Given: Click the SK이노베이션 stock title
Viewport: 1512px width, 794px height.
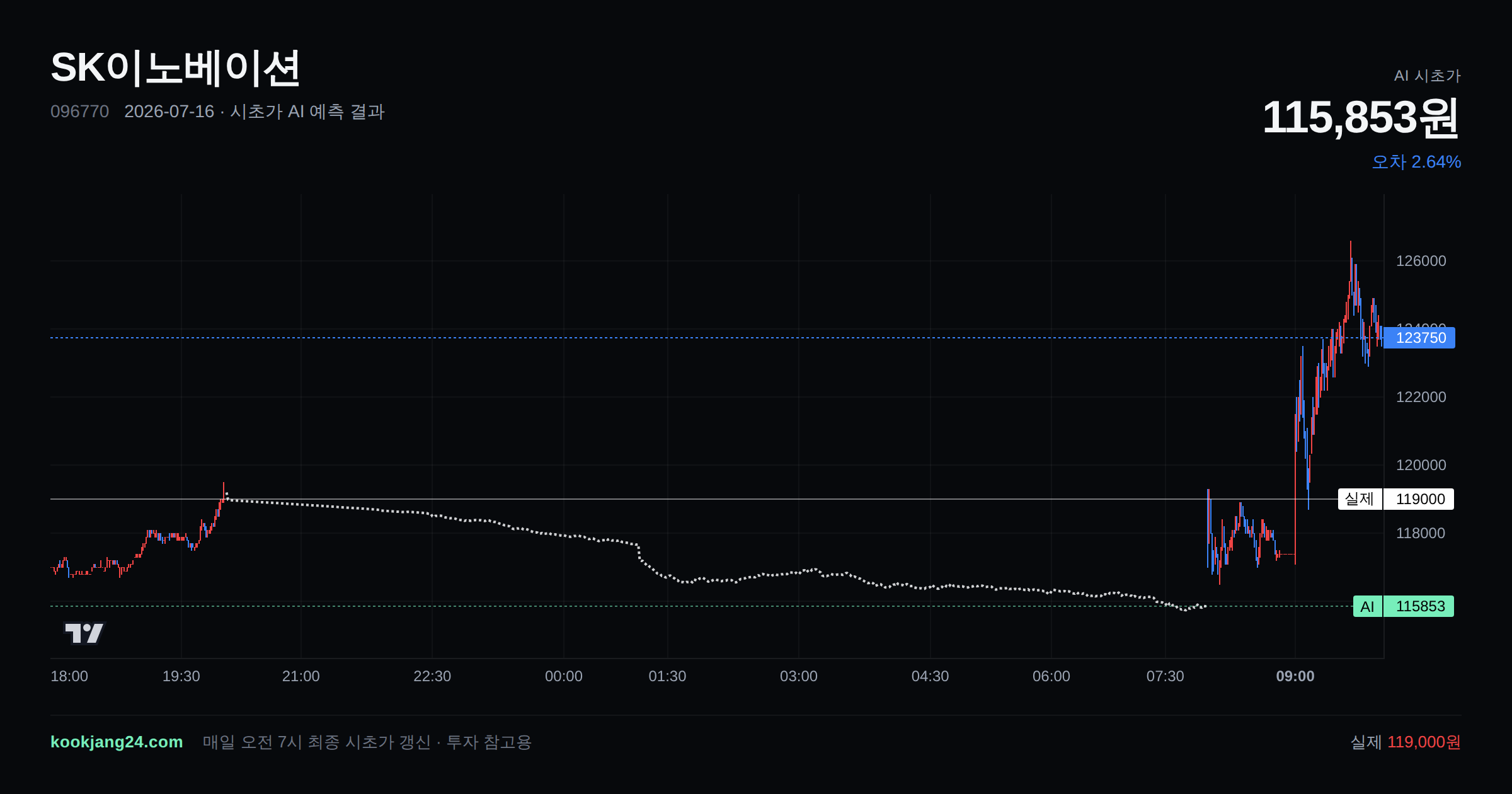Looking at the screenshot, I should pos(176,67).
